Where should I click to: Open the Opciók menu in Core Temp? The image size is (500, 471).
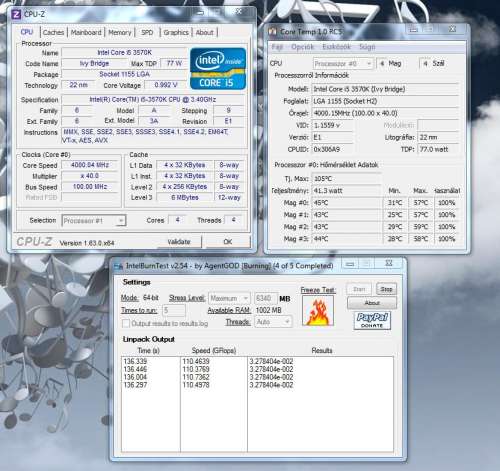302,47
